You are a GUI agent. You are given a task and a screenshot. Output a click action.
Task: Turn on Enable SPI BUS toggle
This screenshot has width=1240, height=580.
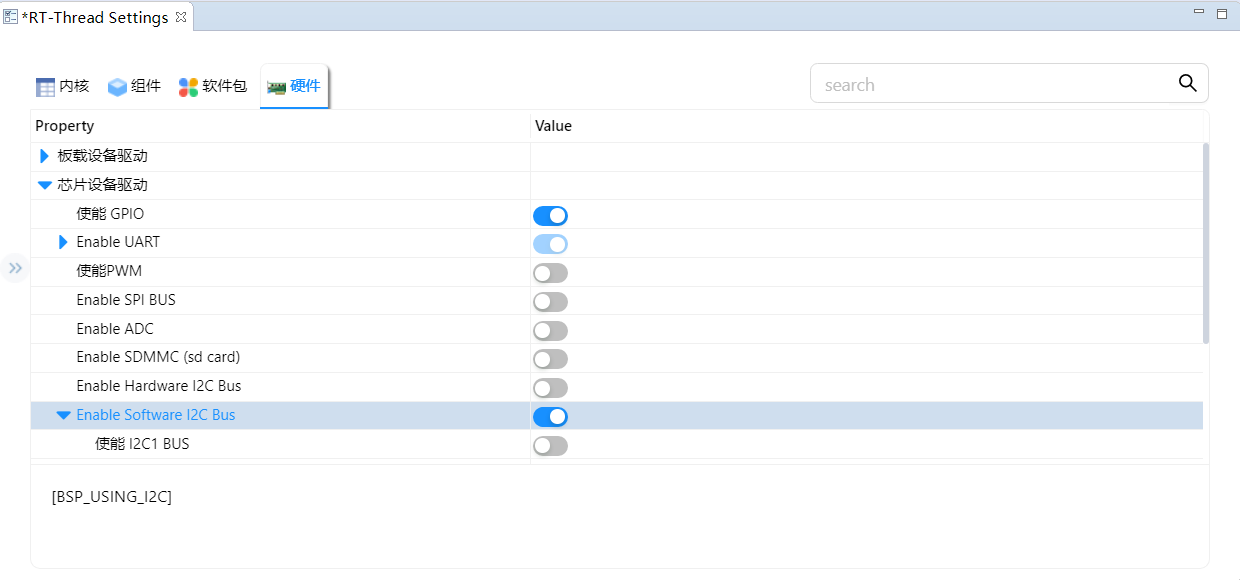pos(550,302)
